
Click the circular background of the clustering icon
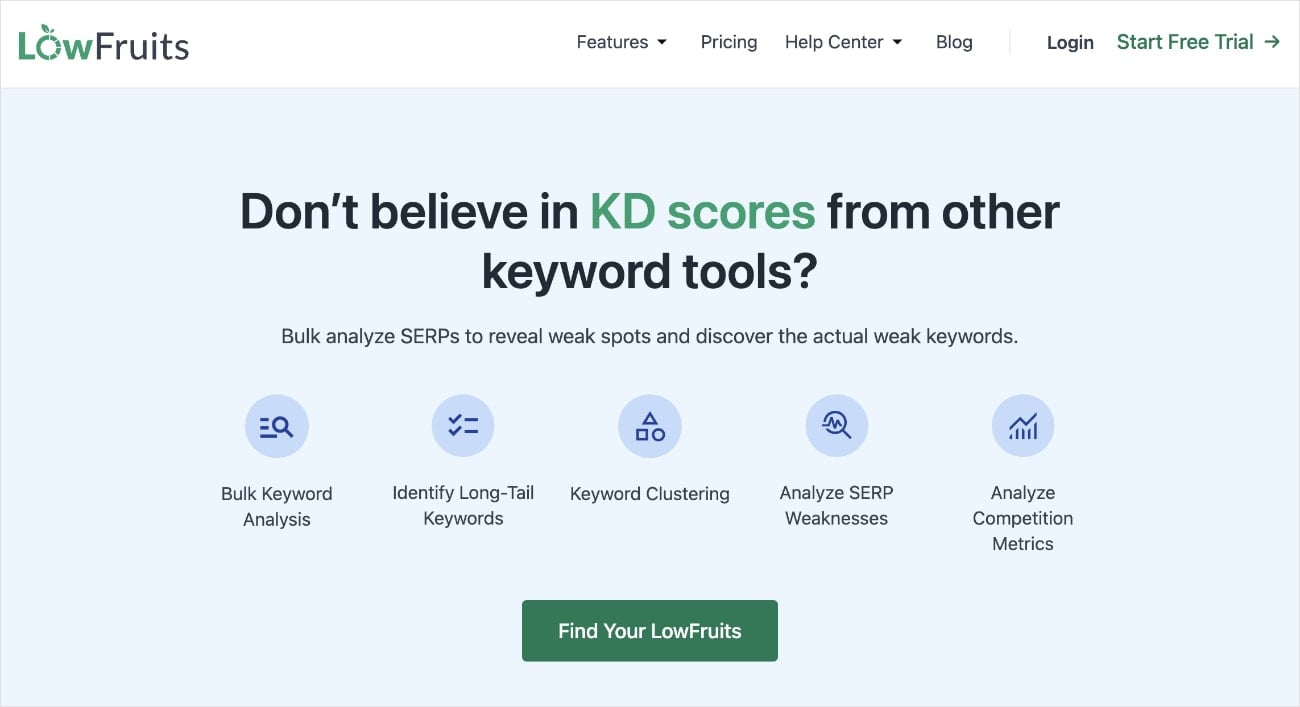[x=650, y=424]
